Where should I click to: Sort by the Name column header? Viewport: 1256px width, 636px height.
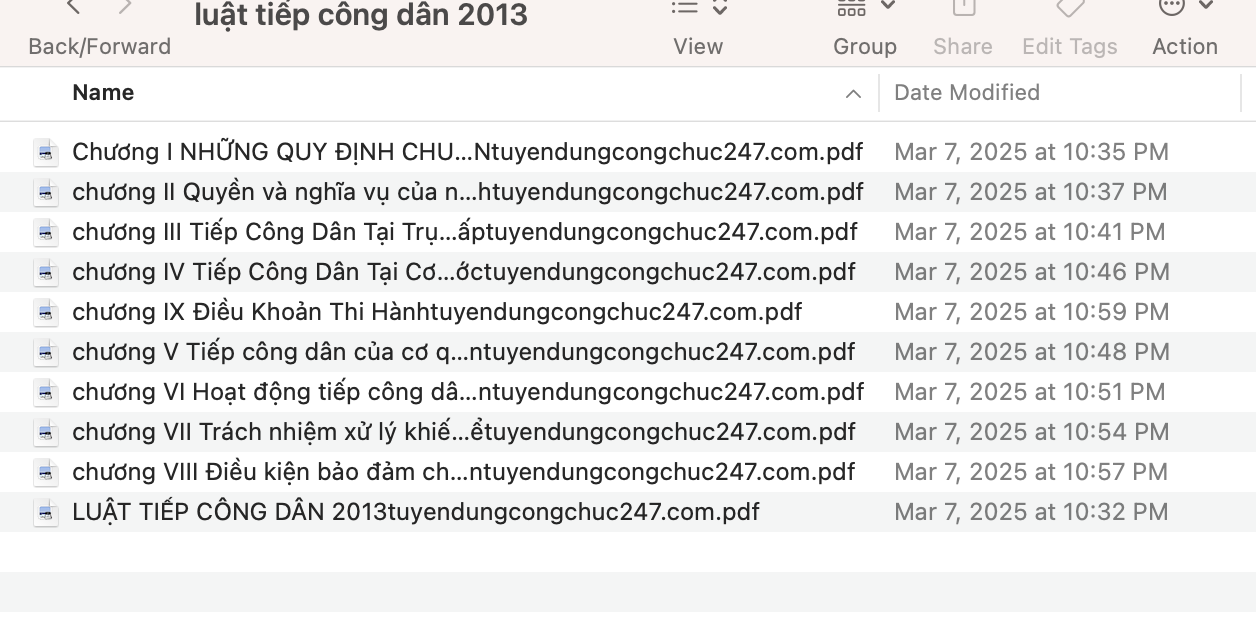(x=103, y=93)
